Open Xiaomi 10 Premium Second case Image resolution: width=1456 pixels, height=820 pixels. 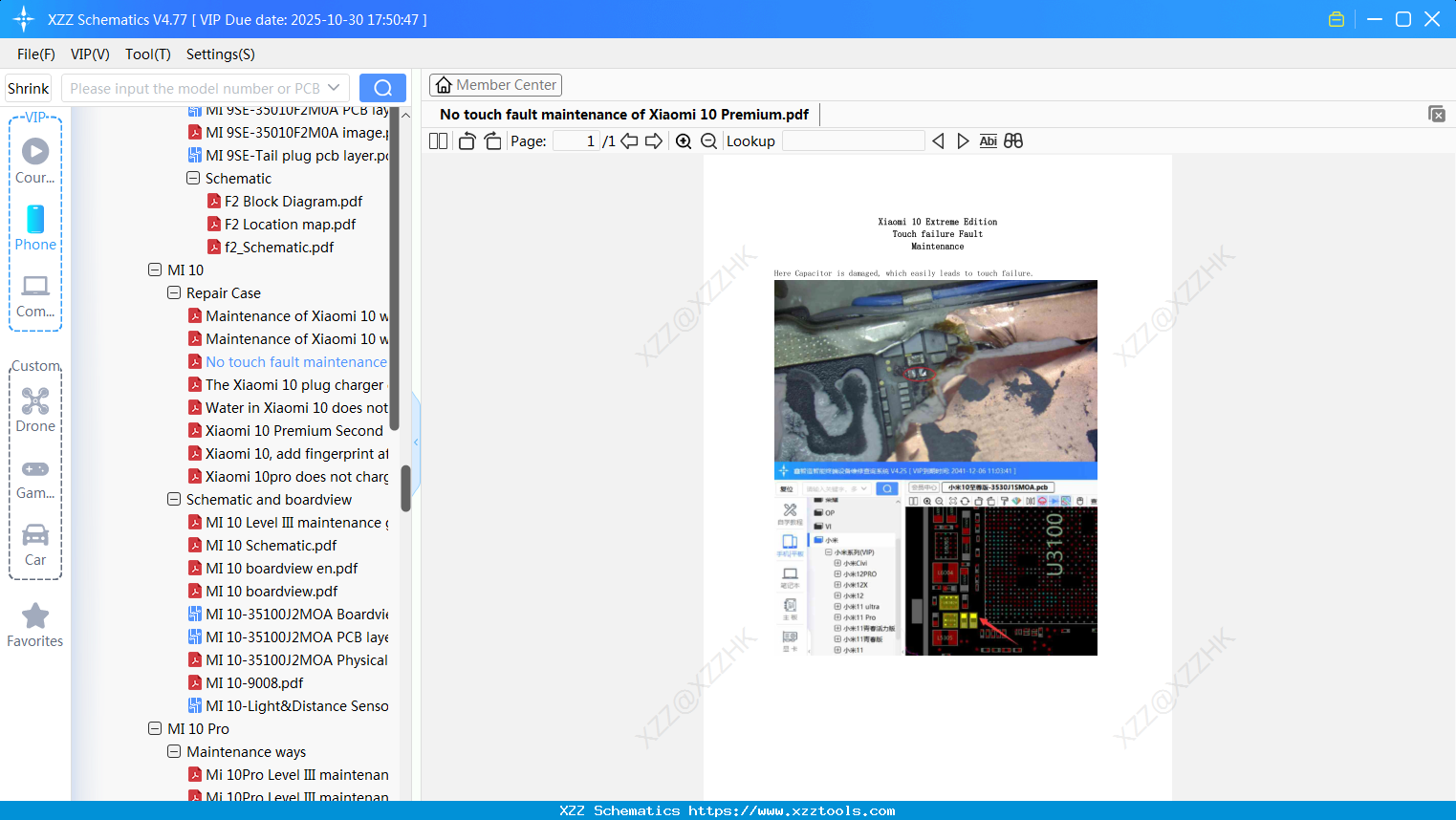286,430
